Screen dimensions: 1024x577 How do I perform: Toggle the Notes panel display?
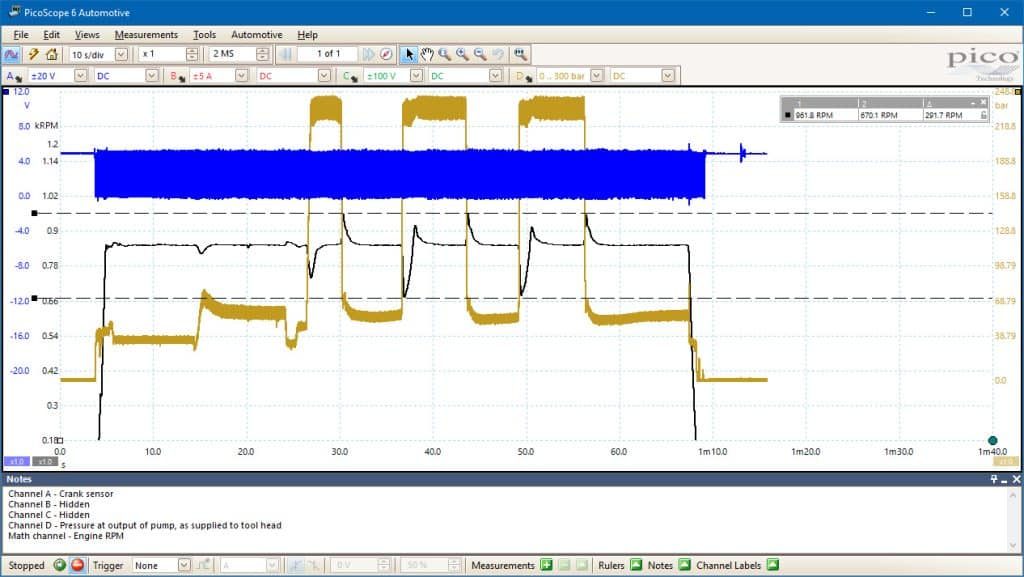tap(684, 565)
